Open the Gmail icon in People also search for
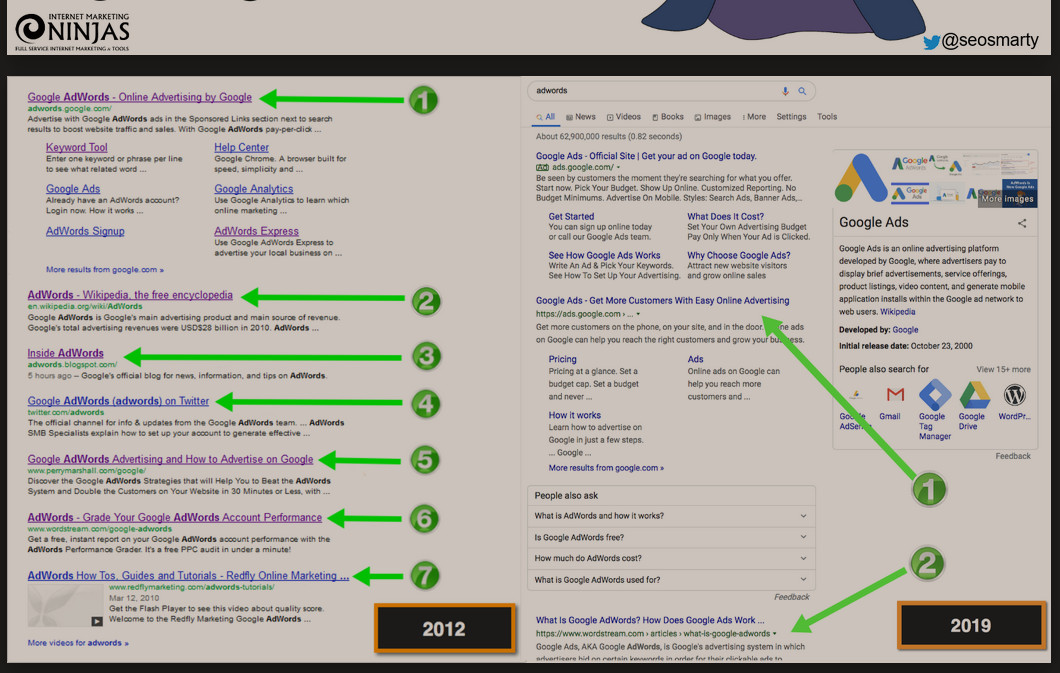Screen dimensions: 1060x673 pos(895,394)
